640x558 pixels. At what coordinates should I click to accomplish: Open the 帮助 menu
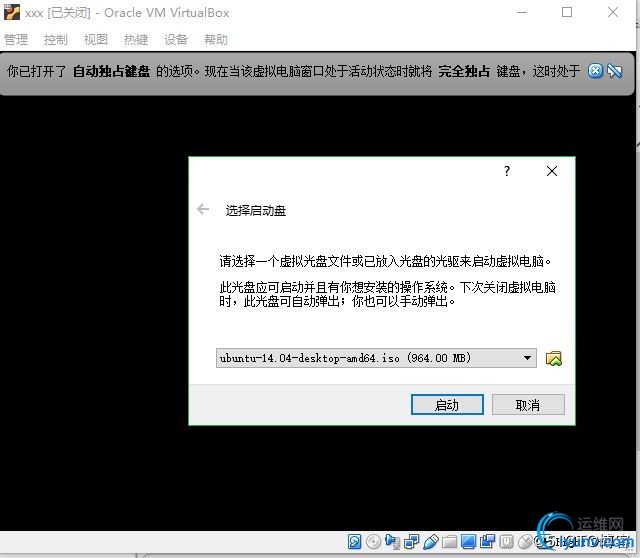(216, 39)
